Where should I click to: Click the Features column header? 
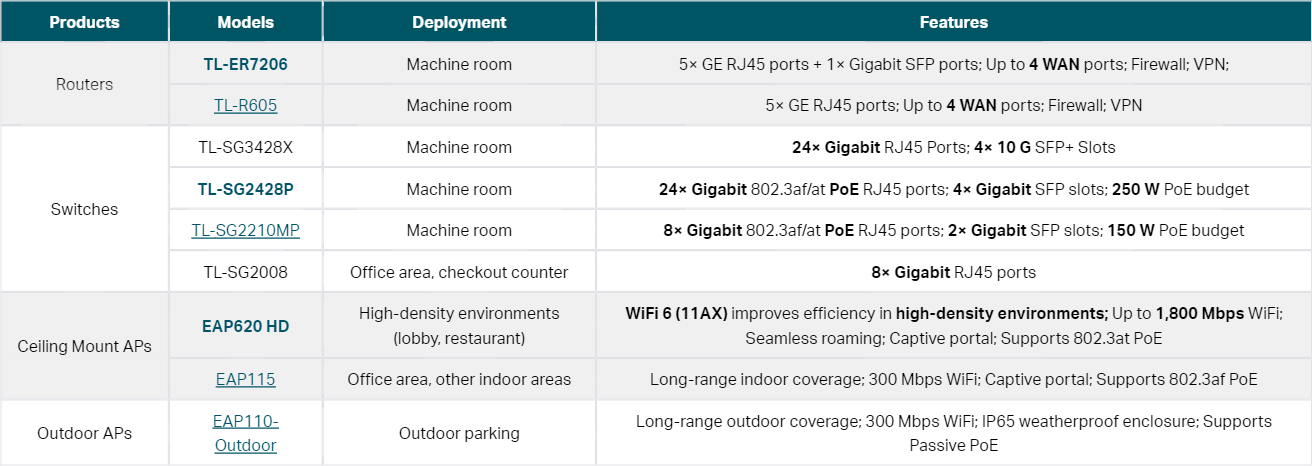click(x=953, y=22)
